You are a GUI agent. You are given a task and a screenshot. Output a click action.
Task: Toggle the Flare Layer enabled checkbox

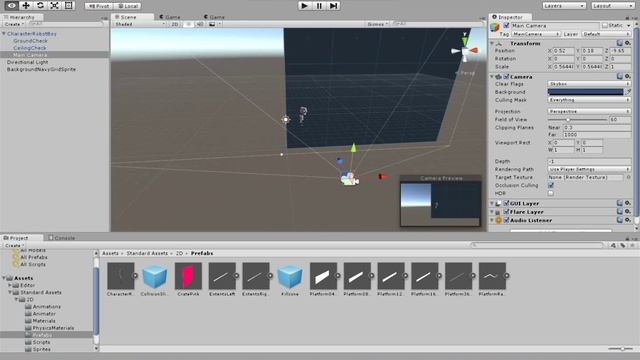507,212
